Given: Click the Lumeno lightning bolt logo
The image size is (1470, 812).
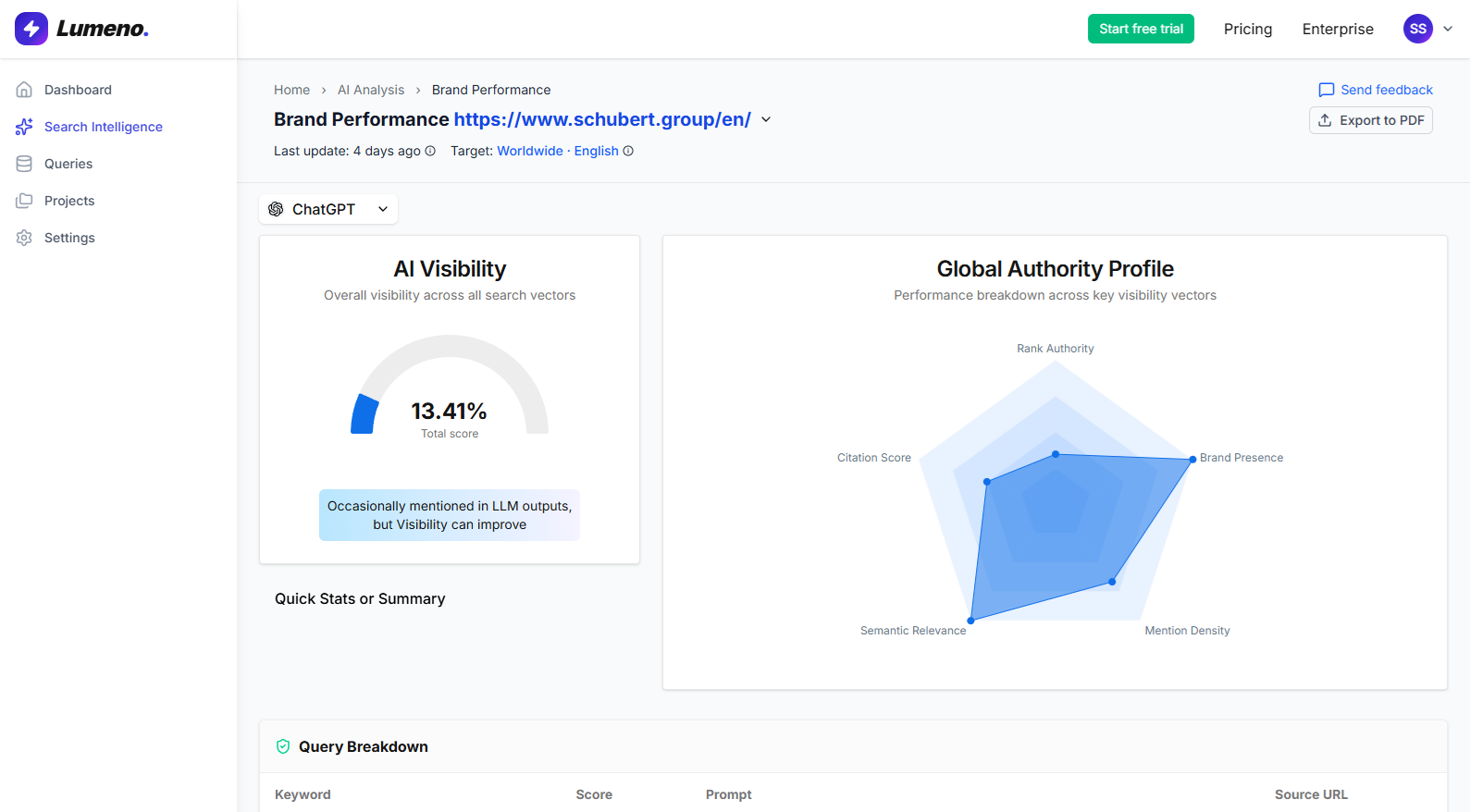Looking at the screenshot, I should coord(31,29).
